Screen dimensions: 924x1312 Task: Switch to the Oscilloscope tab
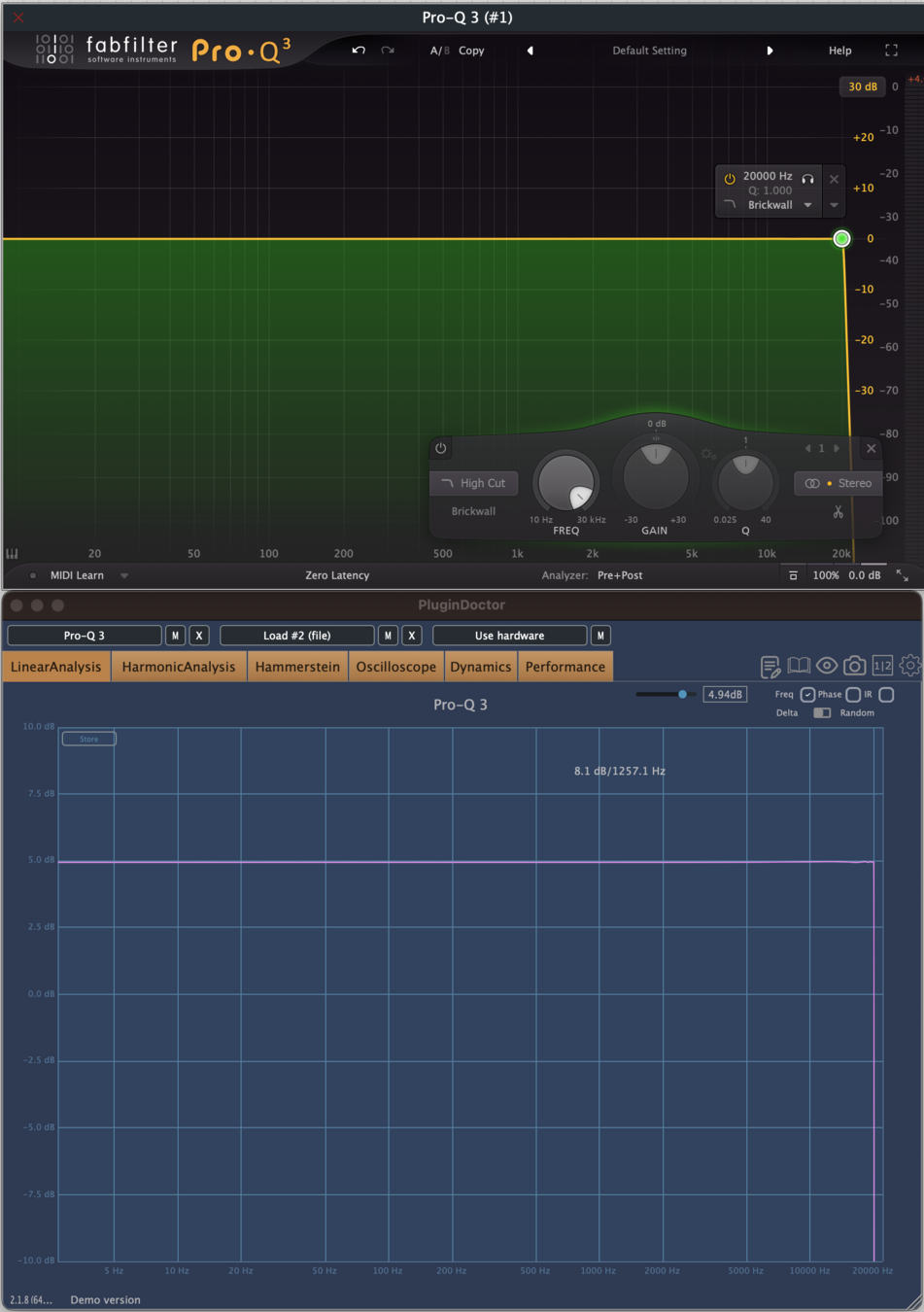coord(396,667)
